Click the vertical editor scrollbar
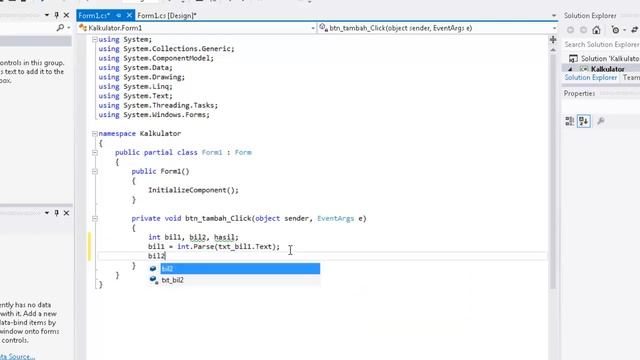The image size is (640, 360). [553, 171]
